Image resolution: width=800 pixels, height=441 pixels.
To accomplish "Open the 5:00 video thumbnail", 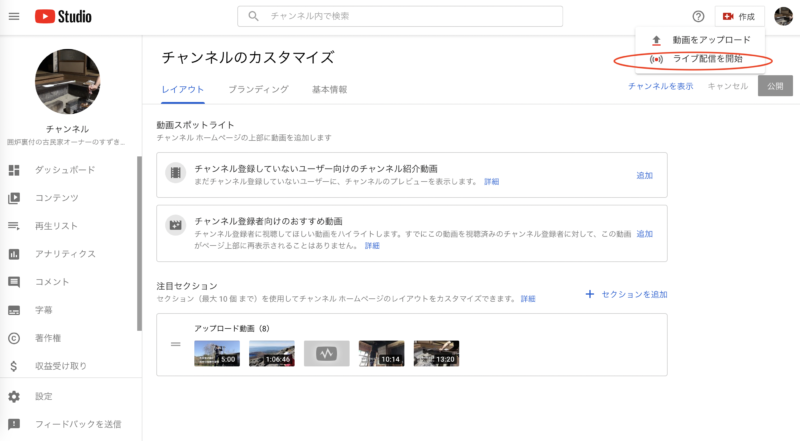I will pyautogui.click(x=217, y=354).
